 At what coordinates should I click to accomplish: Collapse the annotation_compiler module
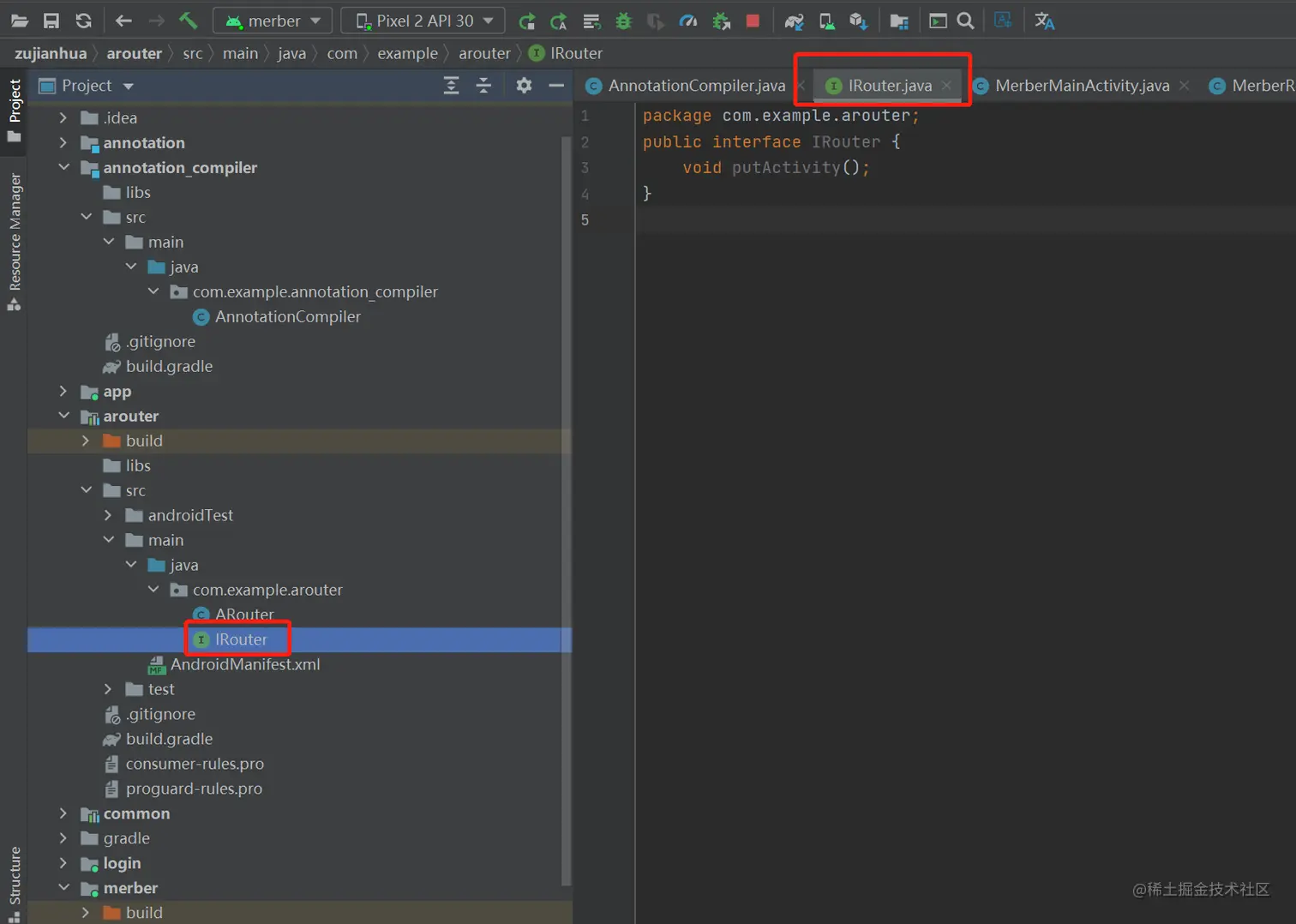pos(63,167)
